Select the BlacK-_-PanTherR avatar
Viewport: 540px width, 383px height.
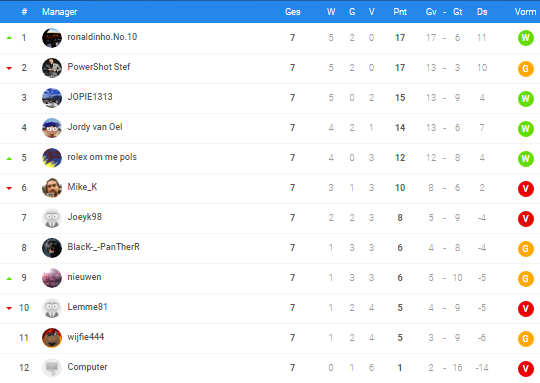52,248
